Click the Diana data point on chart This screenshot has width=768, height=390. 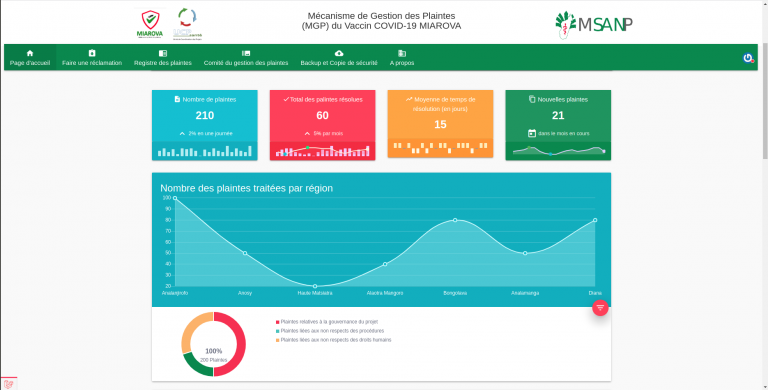point(595,220)
